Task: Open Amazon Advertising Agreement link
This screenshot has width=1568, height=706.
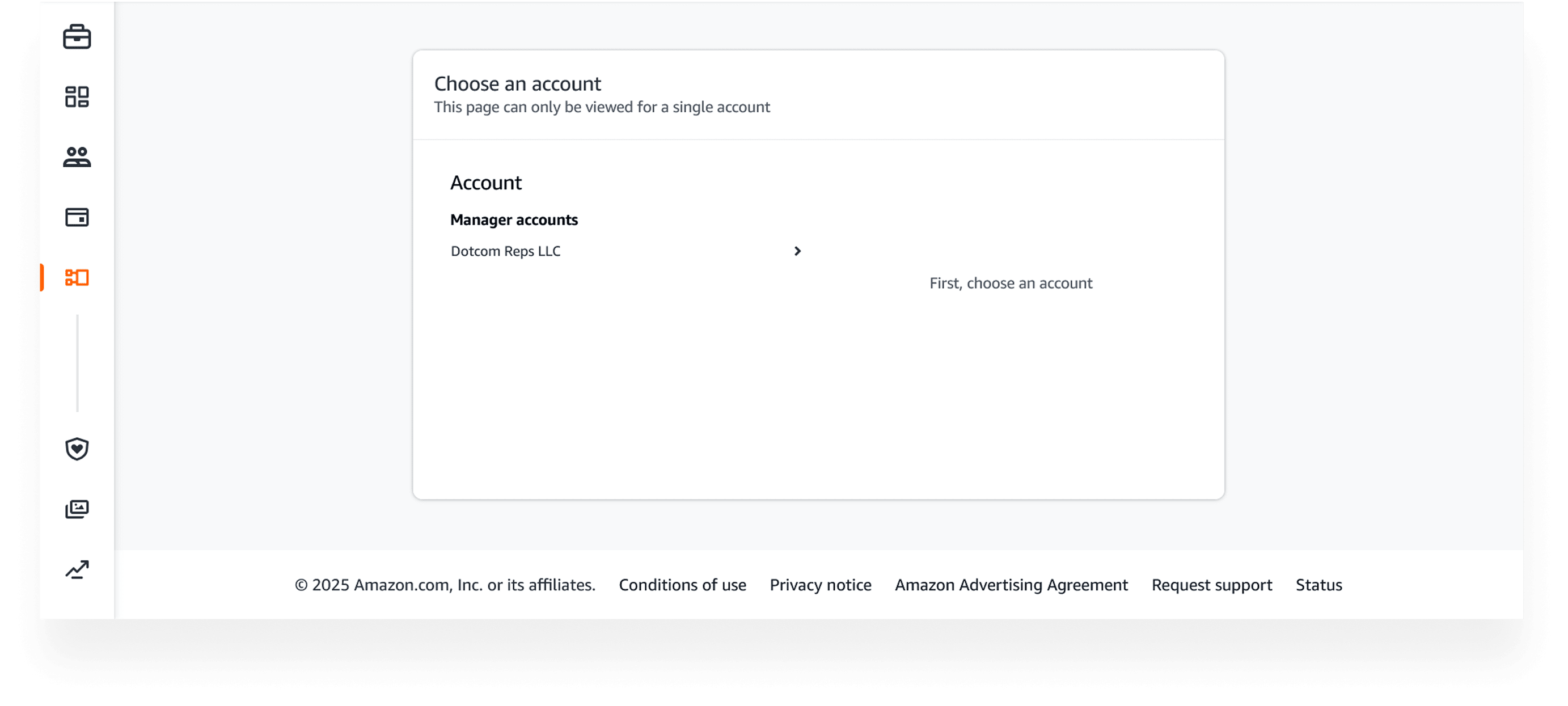Action: coord(1011,585)
